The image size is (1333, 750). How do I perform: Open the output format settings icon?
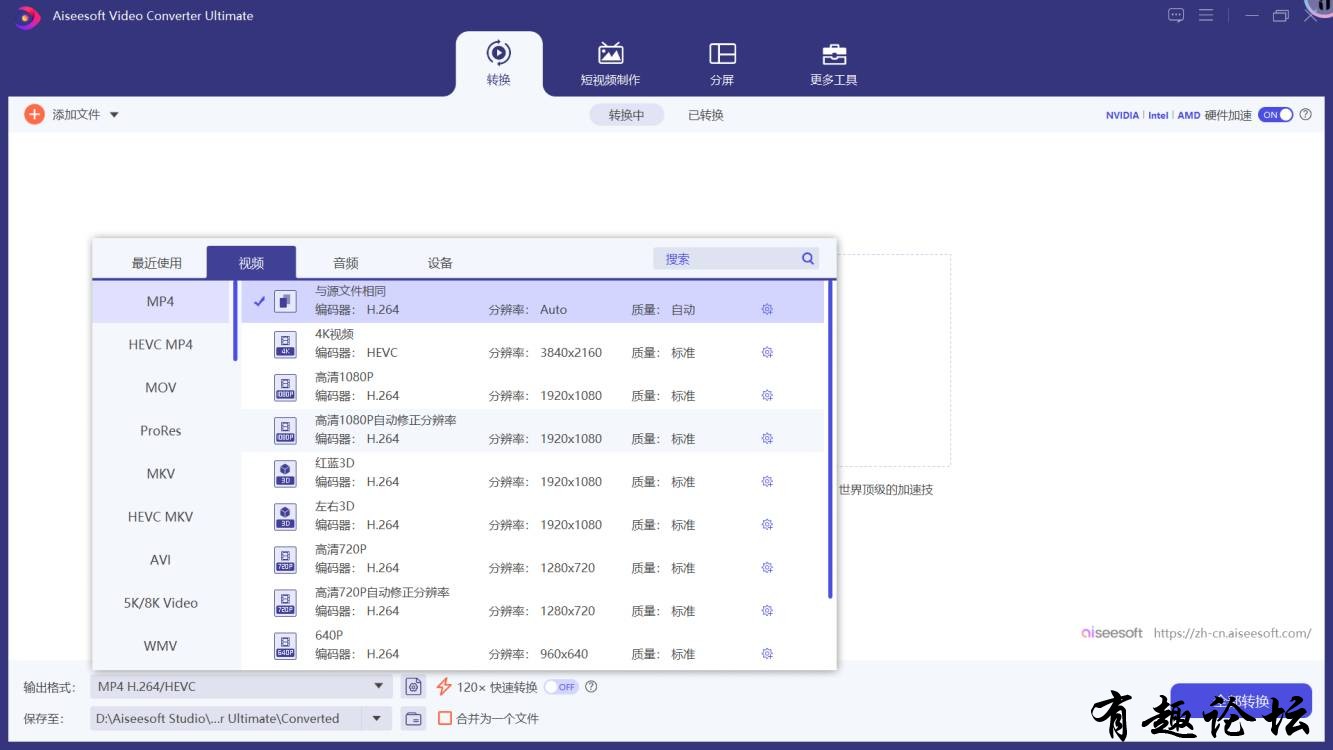pyautogui.click(x=413, y=687)
